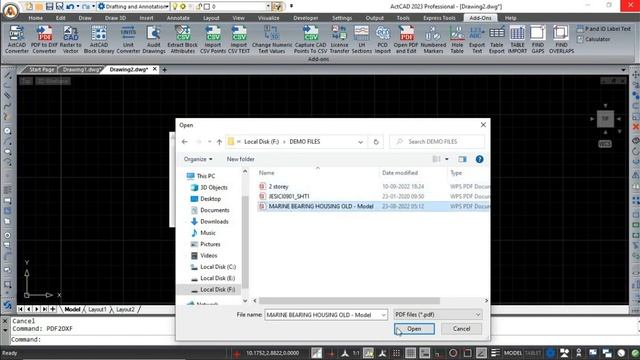Run FIND GAPS tool
The image size is (640, 360).
coord(538,39)
